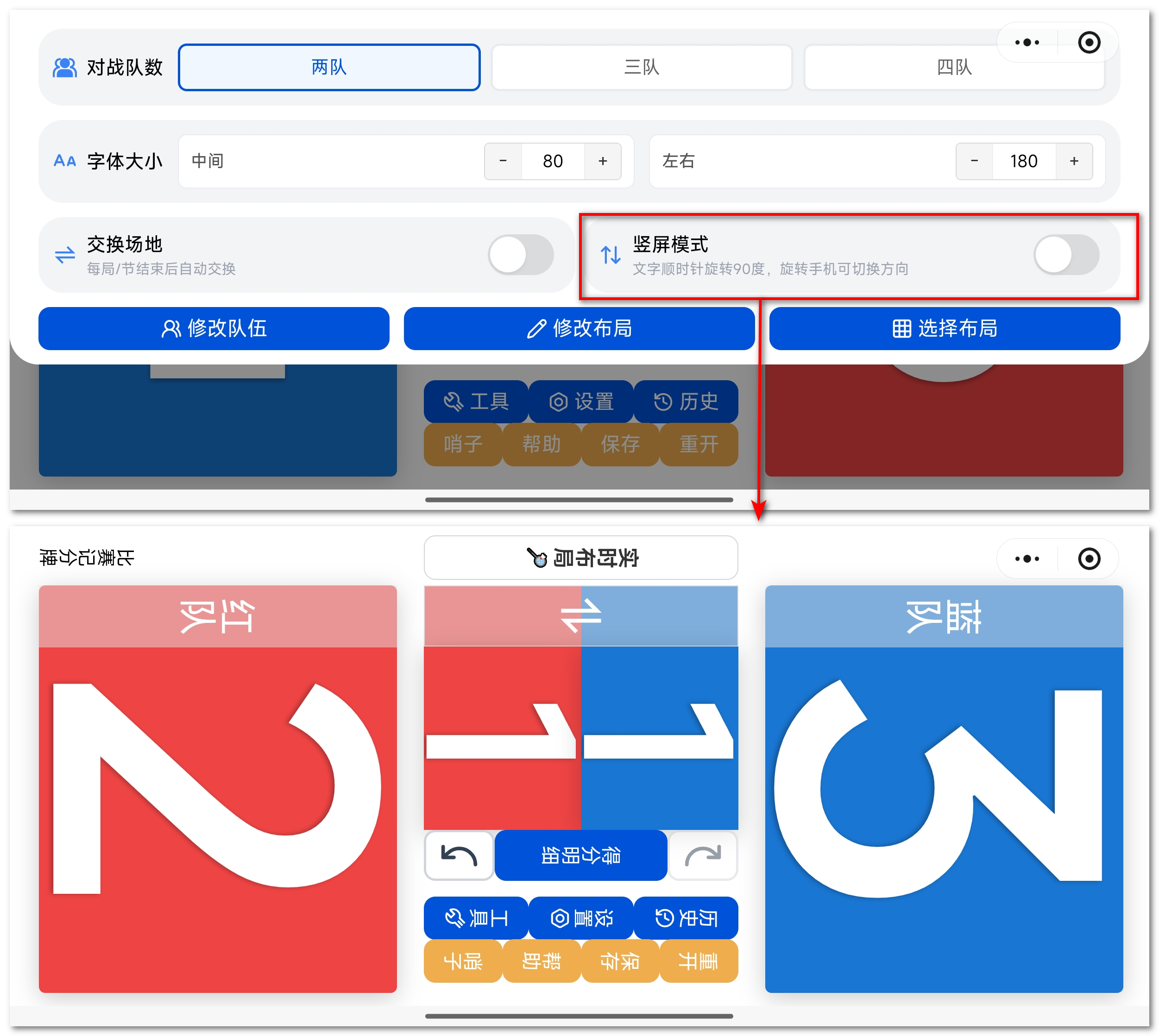
Task: Select 四队 team count option
Action: tap(954, 67)
